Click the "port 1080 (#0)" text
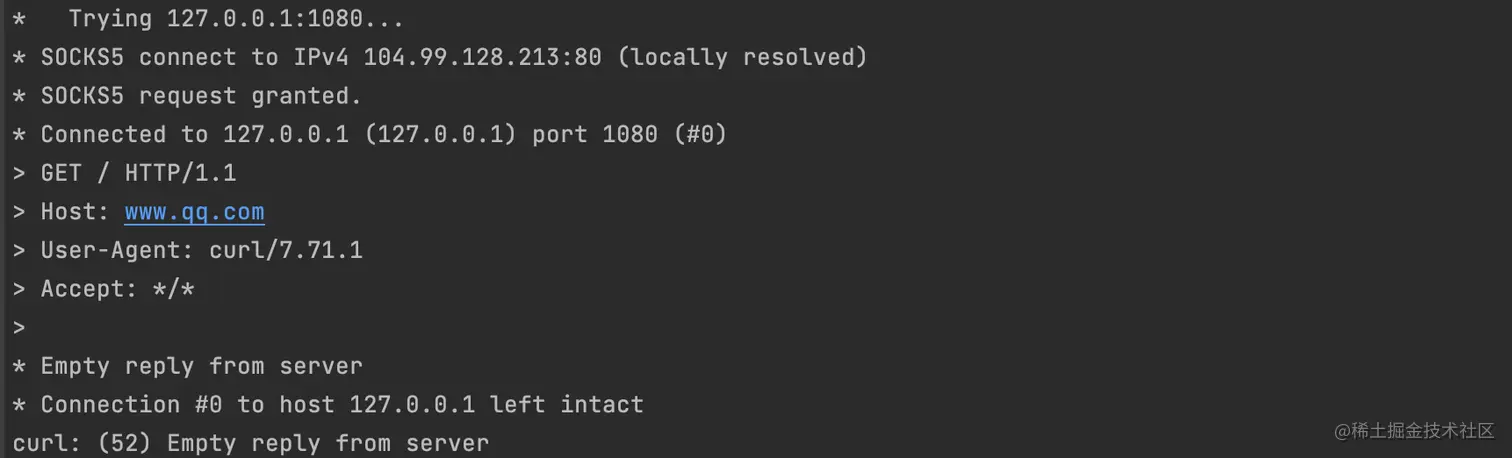Viewport: 1512px width, 458px height. (629, 135)
